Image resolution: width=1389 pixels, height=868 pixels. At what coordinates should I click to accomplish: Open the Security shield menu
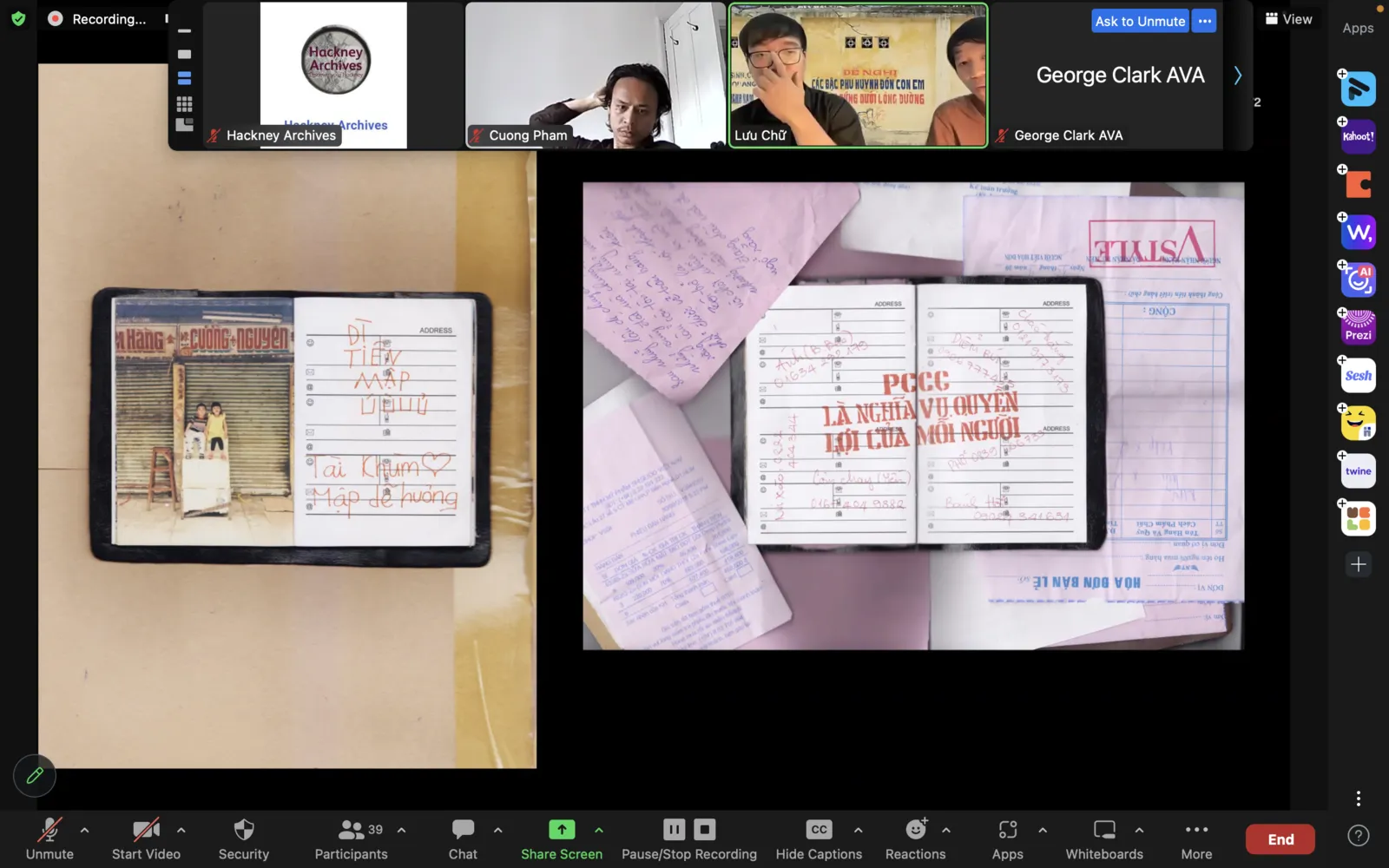(243, 838)
